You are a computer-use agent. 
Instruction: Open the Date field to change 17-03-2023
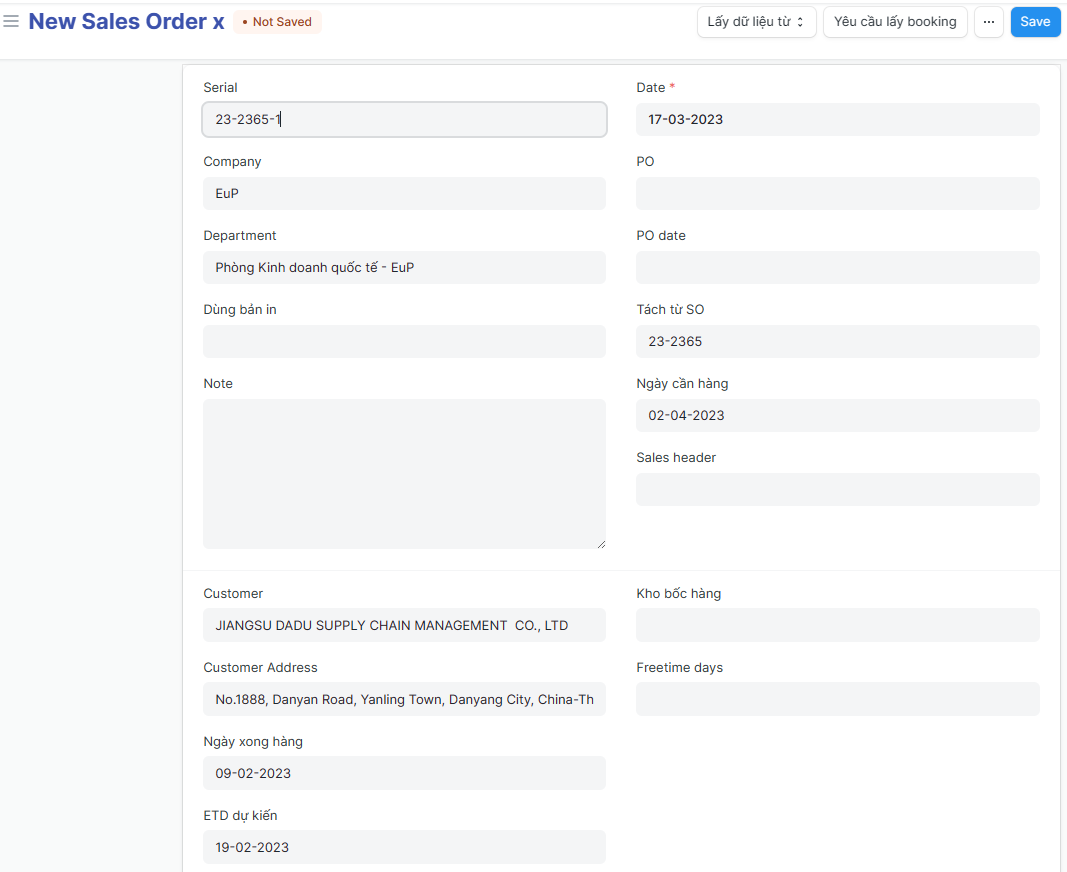click(837, 119)
